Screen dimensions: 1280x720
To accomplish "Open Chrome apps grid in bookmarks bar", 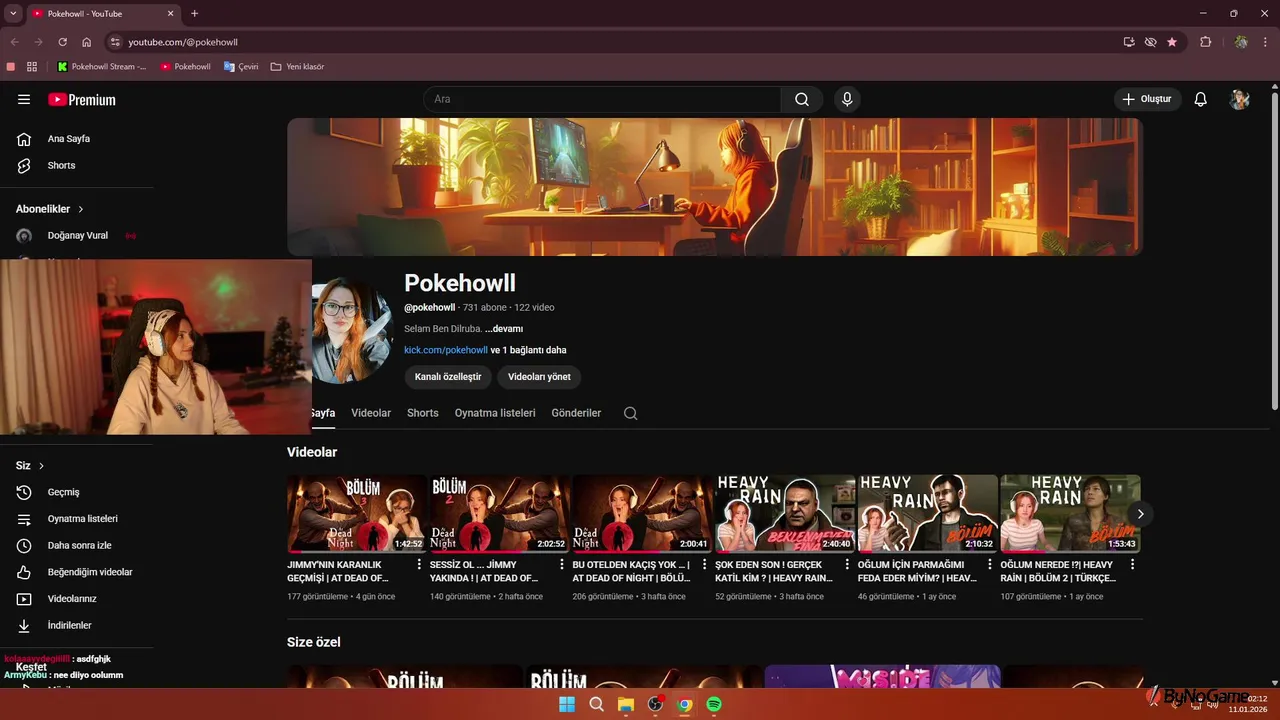I will (x=32, y=67).
